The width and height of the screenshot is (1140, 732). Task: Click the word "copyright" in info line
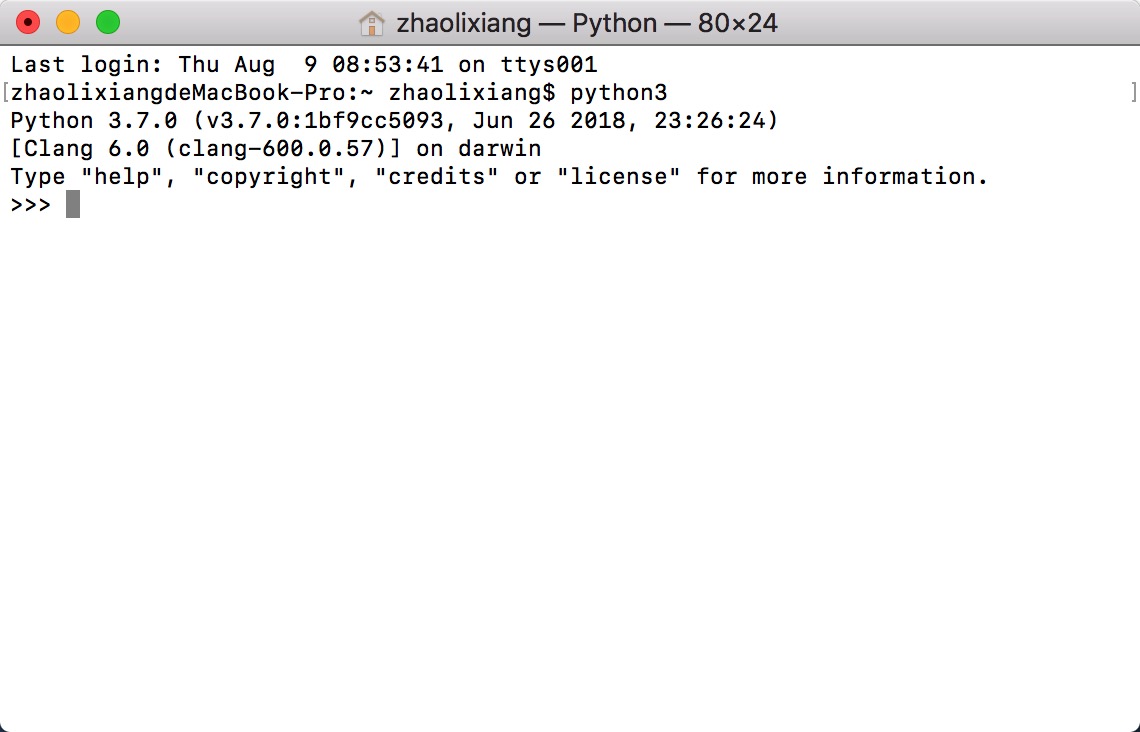coord(269,177)
